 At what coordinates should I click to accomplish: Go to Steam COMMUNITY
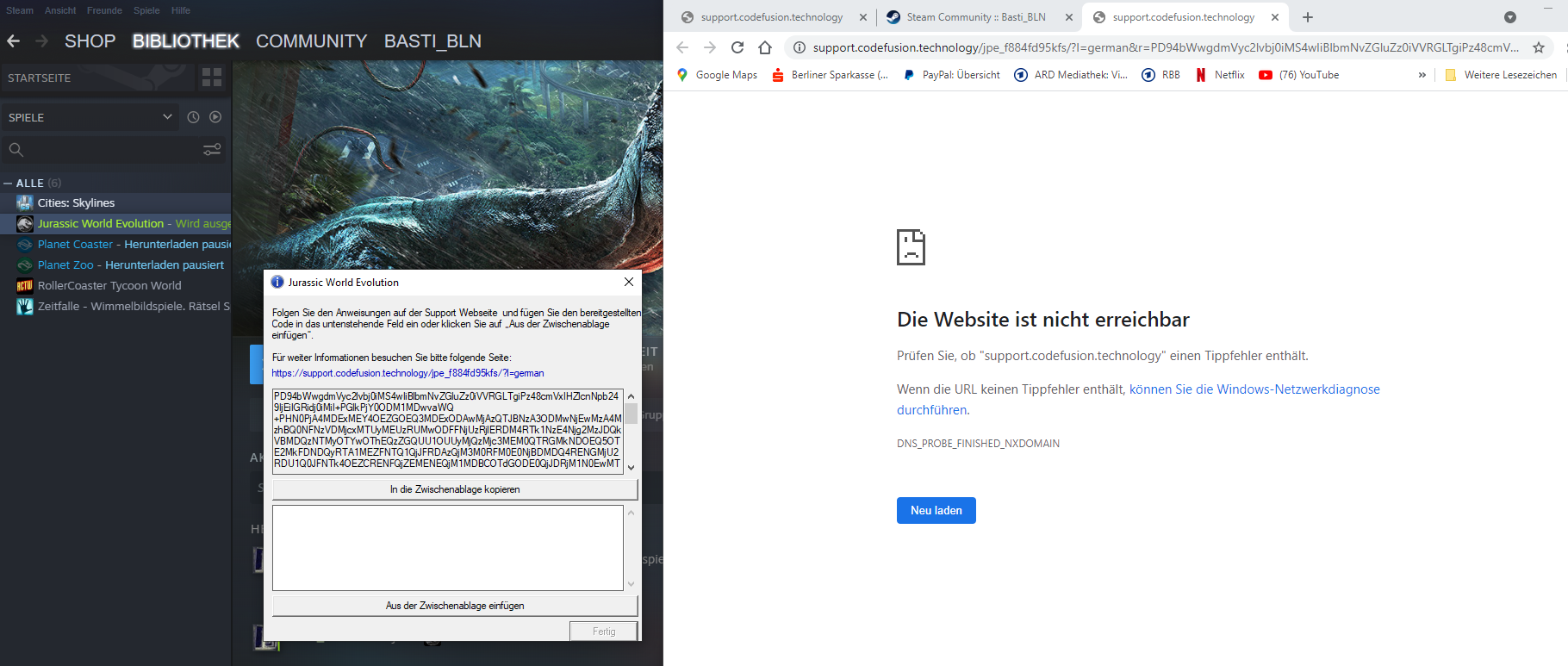point(311,41)
